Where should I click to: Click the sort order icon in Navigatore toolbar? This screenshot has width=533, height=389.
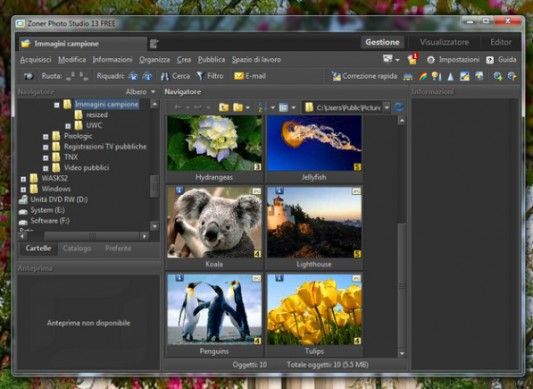(261, 107)
